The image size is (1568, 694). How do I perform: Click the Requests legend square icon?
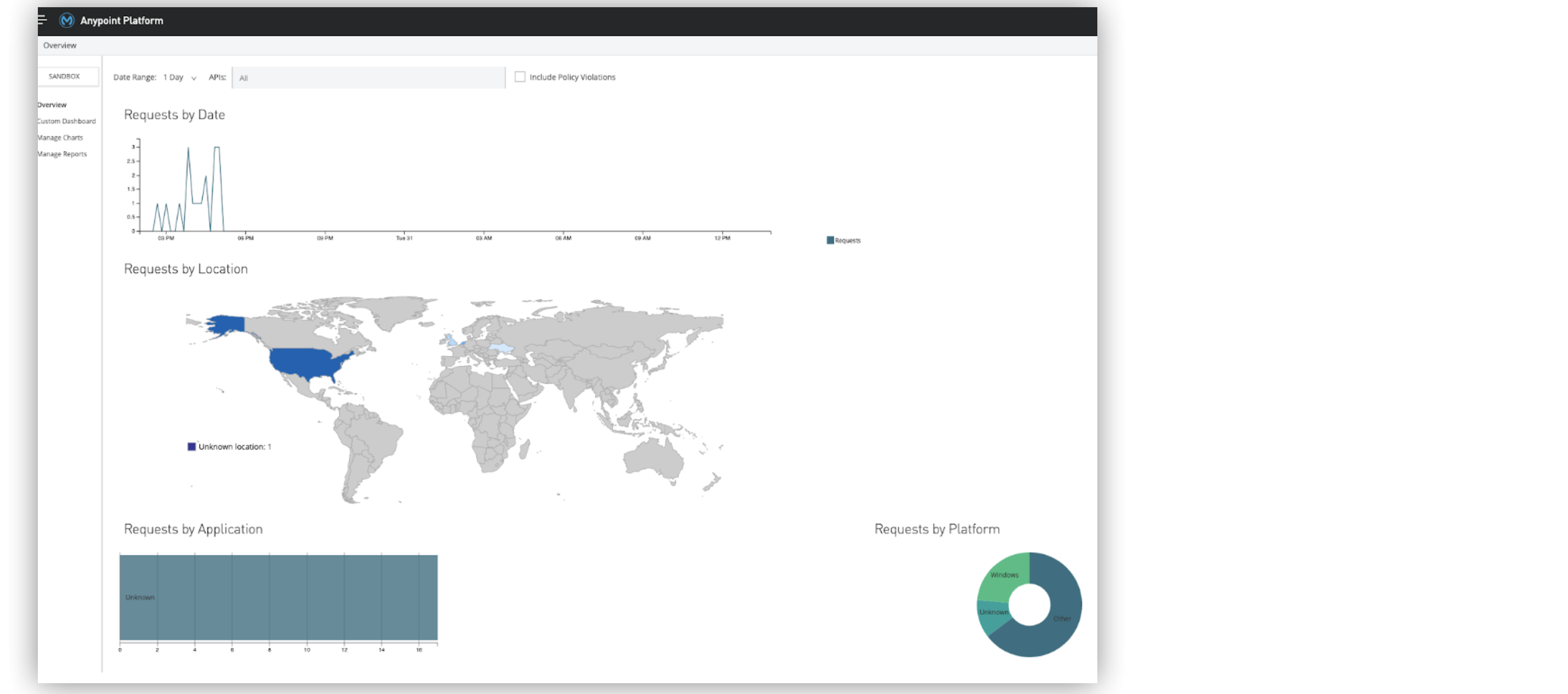point(830,240)
